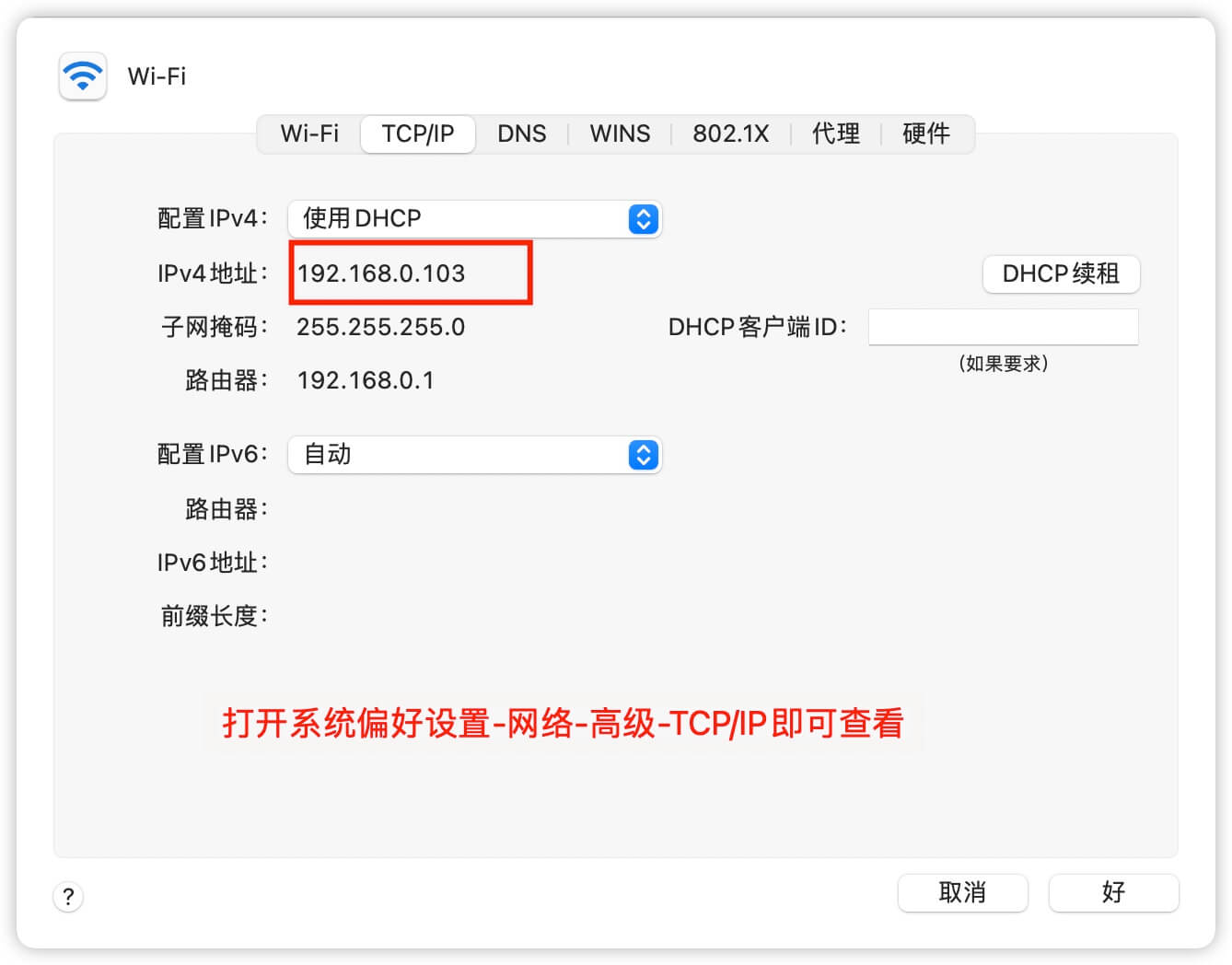
Task: Open help with the question mark button
Action: (68, 897)
